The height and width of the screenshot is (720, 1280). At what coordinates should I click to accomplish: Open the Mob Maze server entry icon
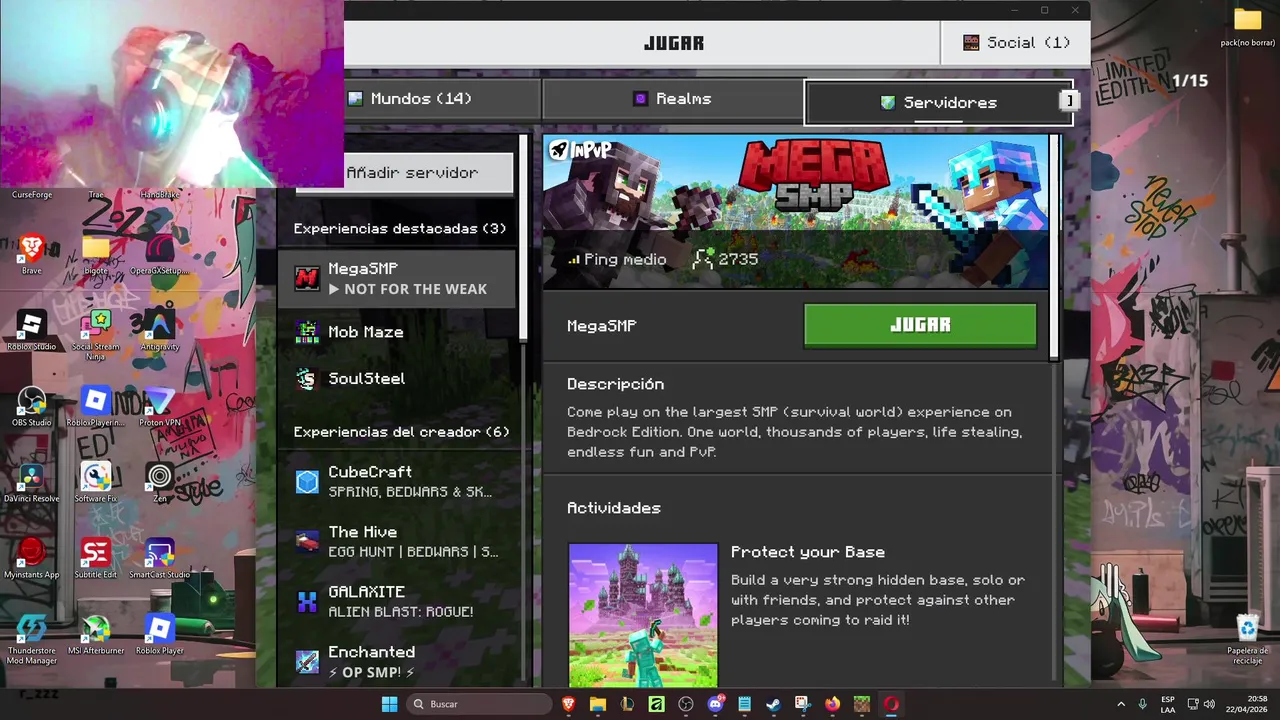(307, 332)
